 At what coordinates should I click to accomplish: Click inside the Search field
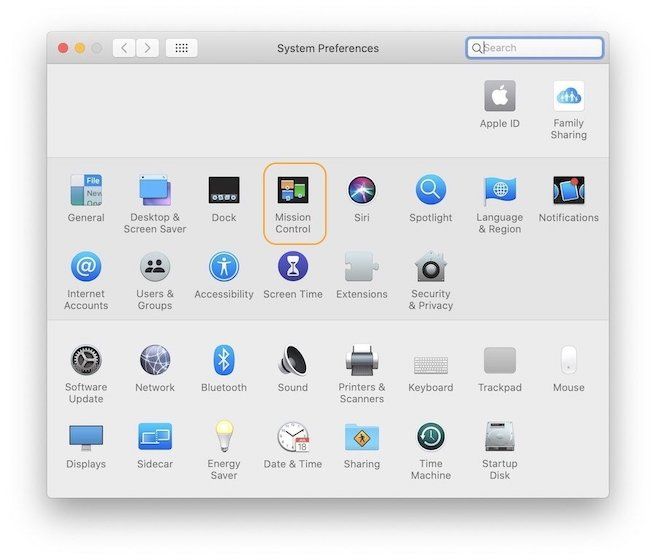pos(540,48)
